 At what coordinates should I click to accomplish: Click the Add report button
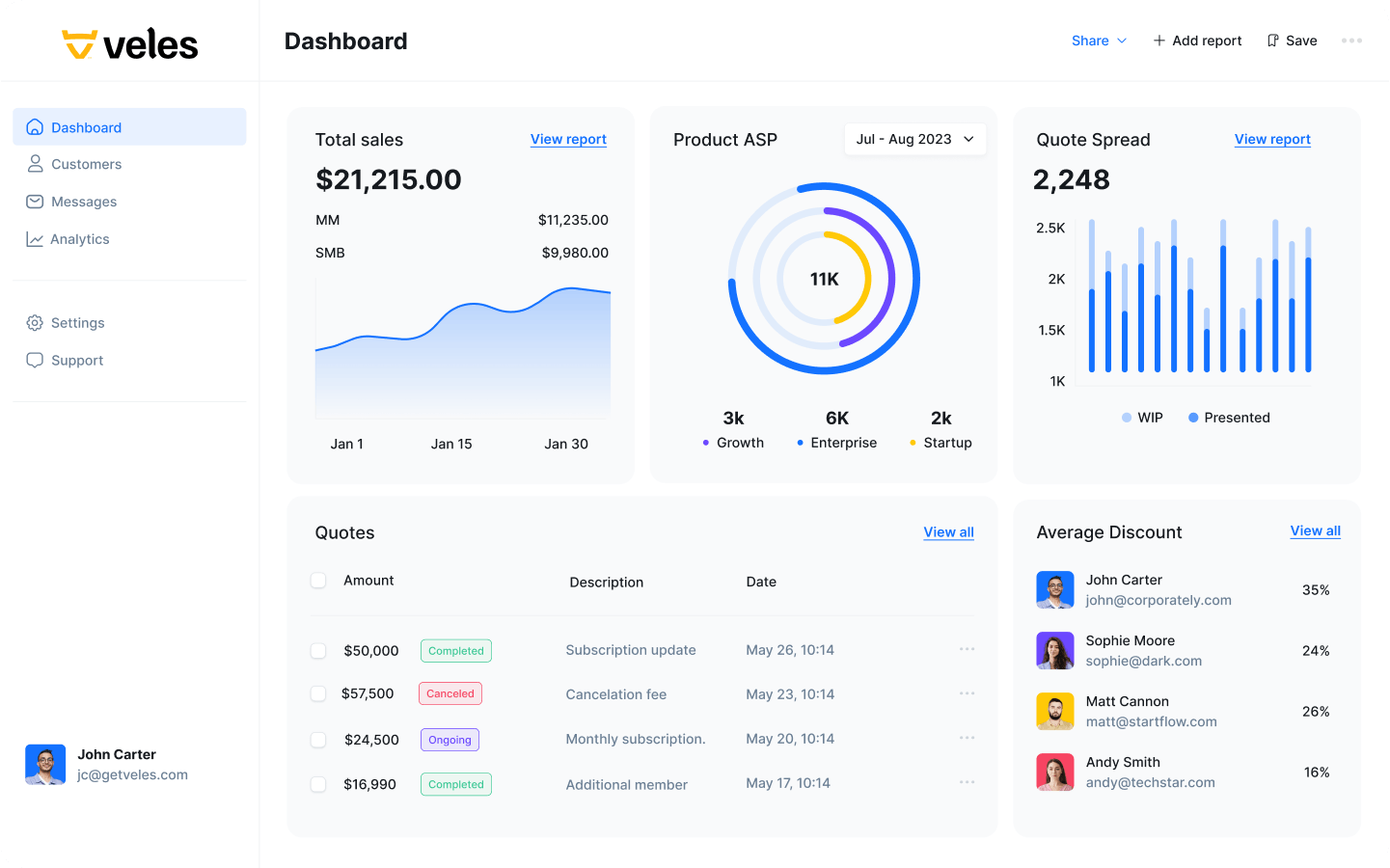tap(1197, 41)
